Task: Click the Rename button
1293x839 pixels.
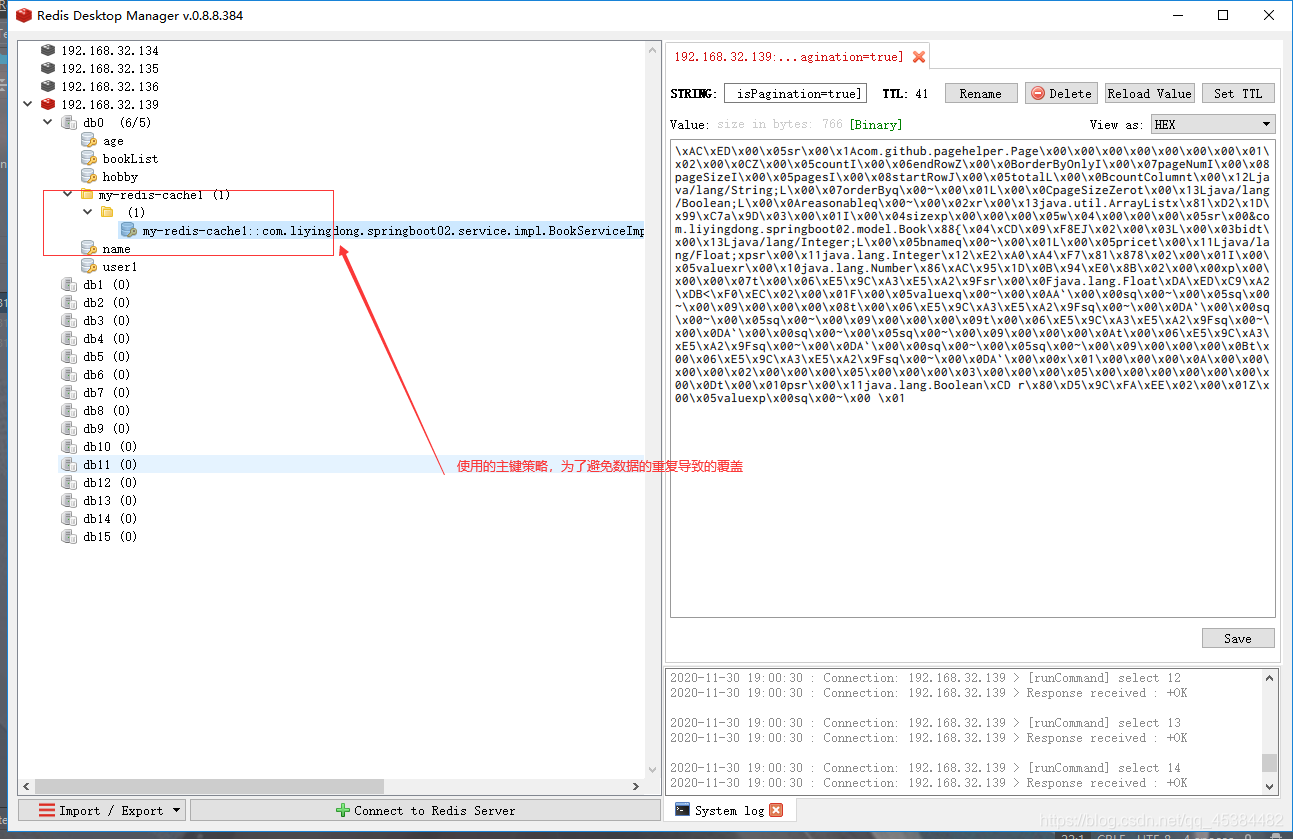Action: pos(981,92)
